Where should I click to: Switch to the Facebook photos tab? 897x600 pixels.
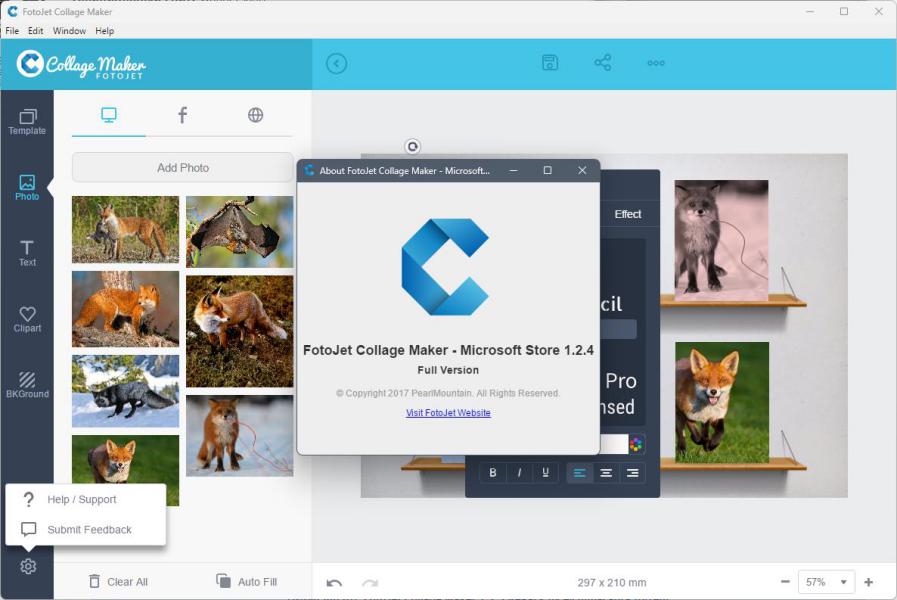(x=182, y=115)
